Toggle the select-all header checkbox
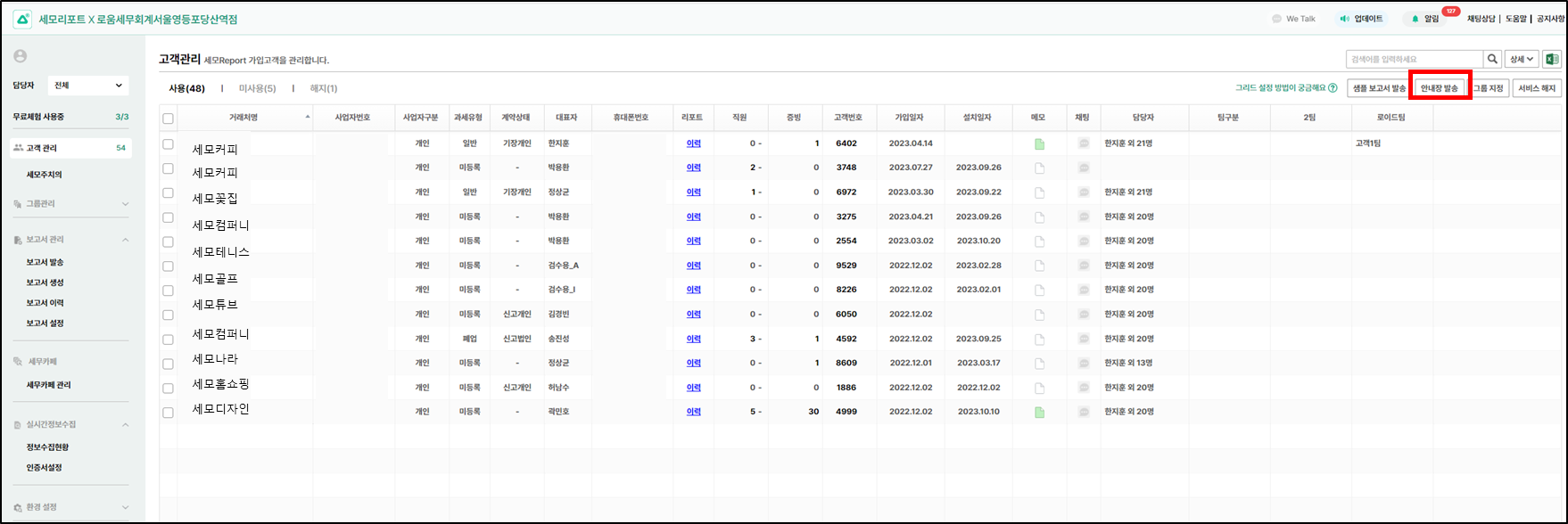 click(x=168, y=119)
